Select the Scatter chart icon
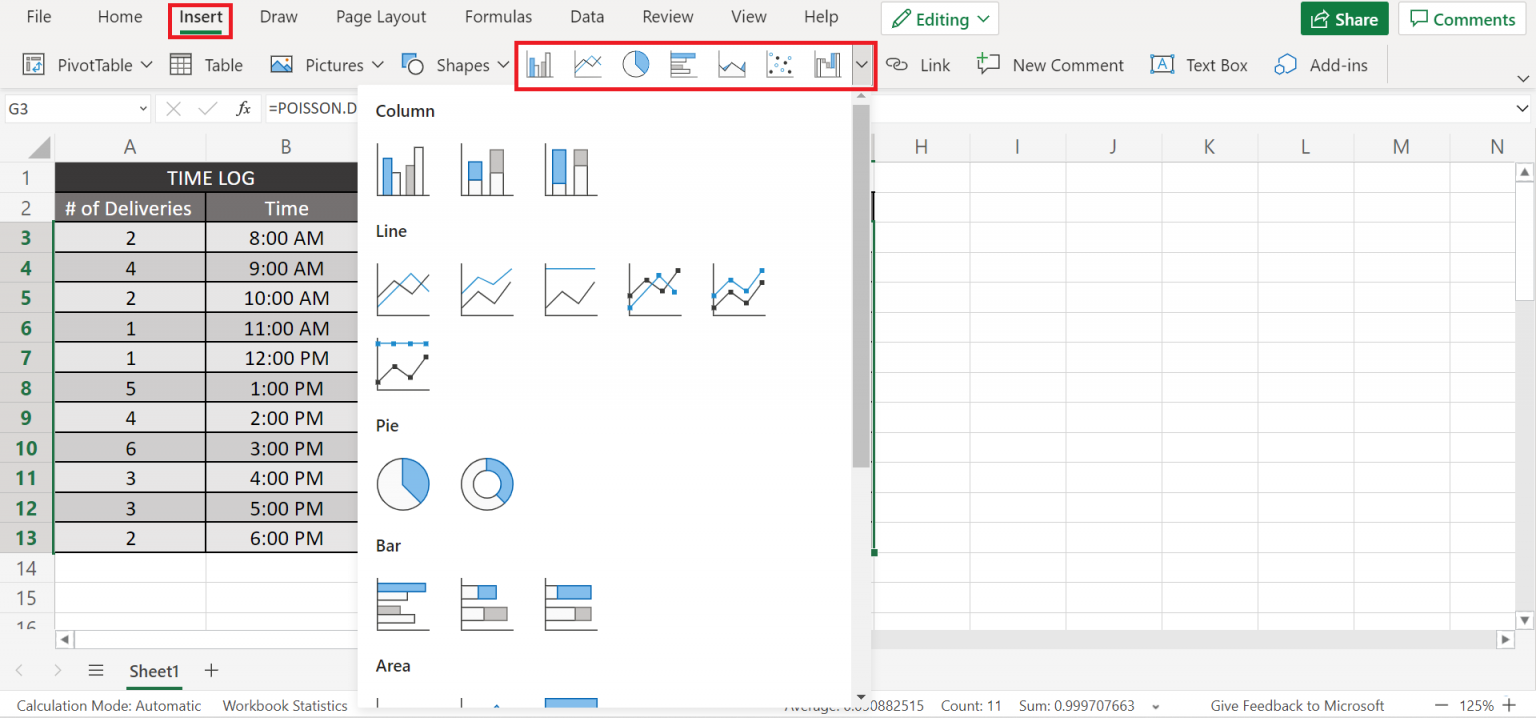This screenshot has height=718, width=1536. 780,64
